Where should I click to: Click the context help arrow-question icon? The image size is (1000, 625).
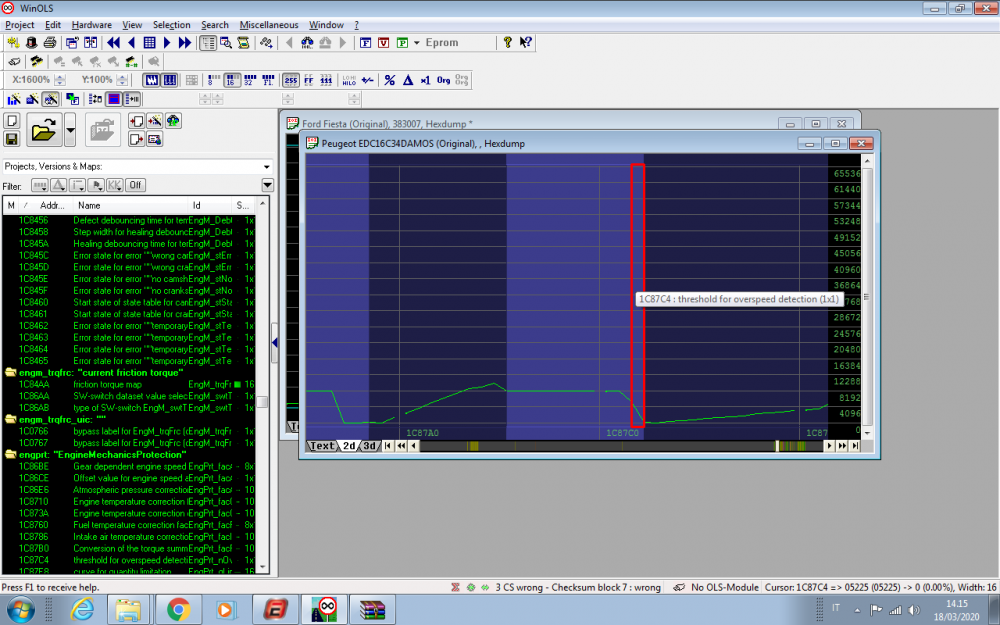[526, 43]
